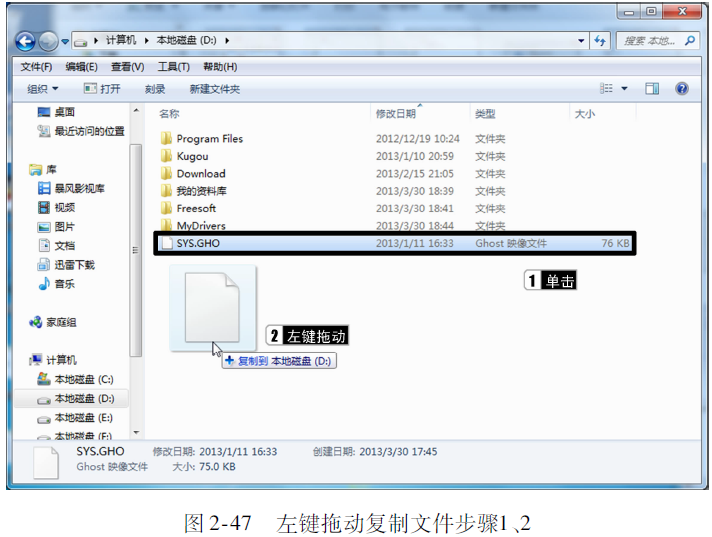Select the 我的资料库 folder icon

pyautogui.click(x=166, y=190)
